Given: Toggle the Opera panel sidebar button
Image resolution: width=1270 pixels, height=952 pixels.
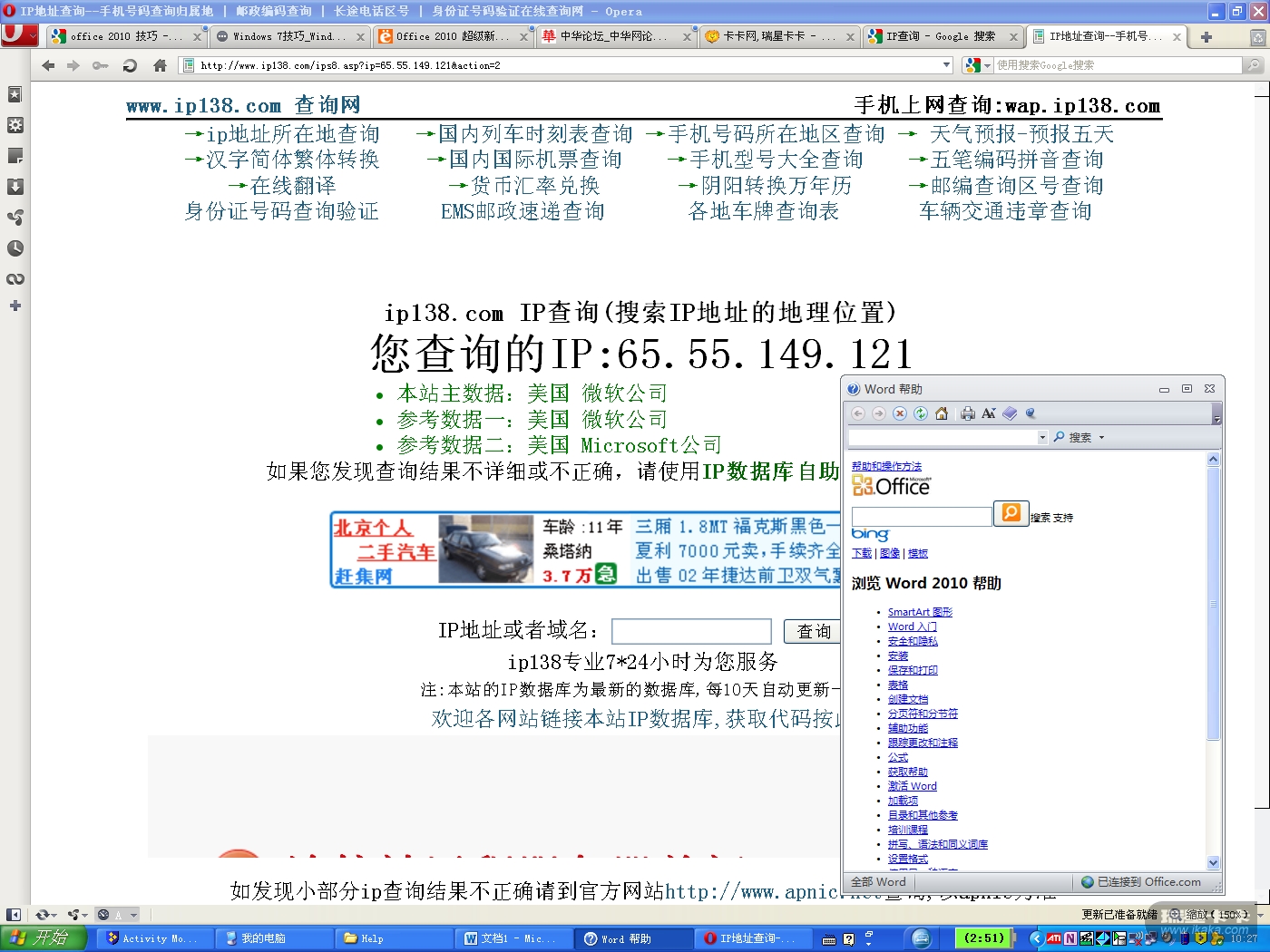Looking at the screenshot, I should (x=14, y=915).
